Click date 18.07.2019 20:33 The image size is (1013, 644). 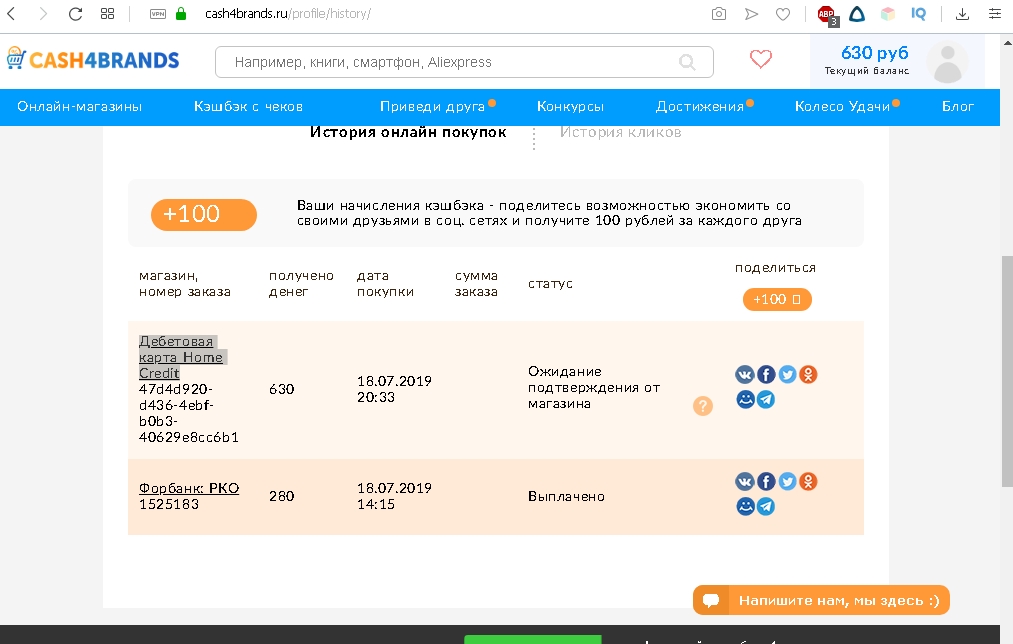point(394,389)
